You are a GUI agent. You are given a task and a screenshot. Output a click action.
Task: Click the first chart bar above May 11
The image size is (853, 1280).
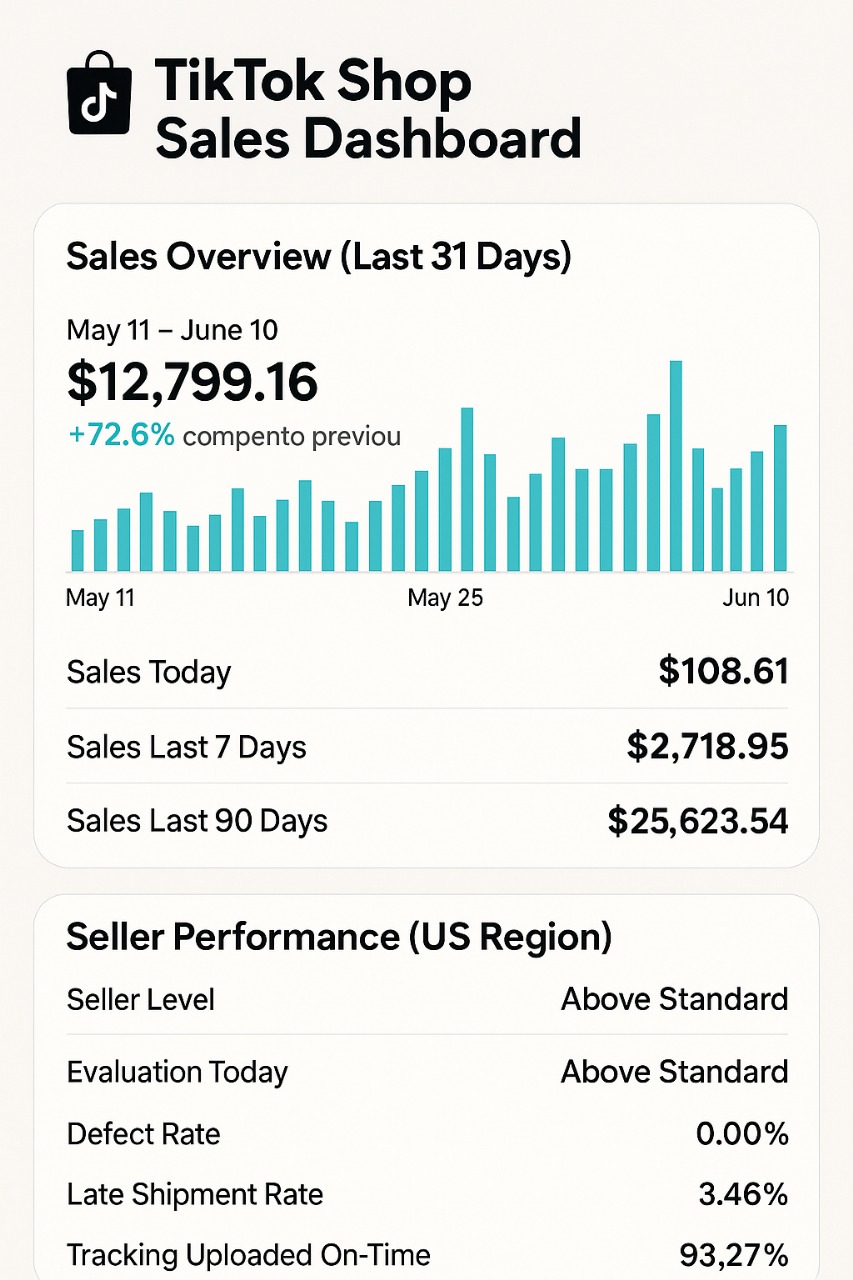(78, 550)
